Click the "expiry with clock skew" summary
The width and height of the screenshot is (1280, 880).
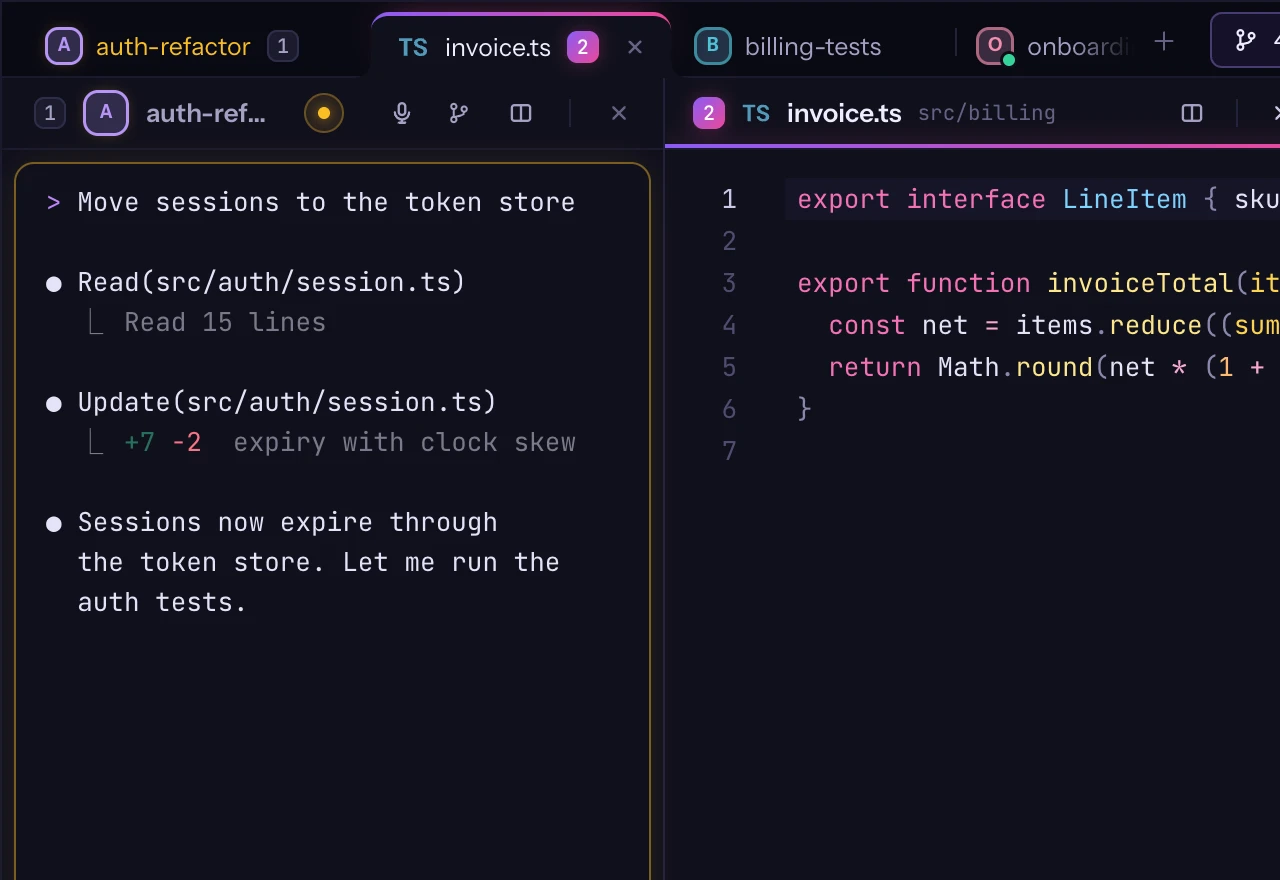pyautogui.click(x=404, y=442)
